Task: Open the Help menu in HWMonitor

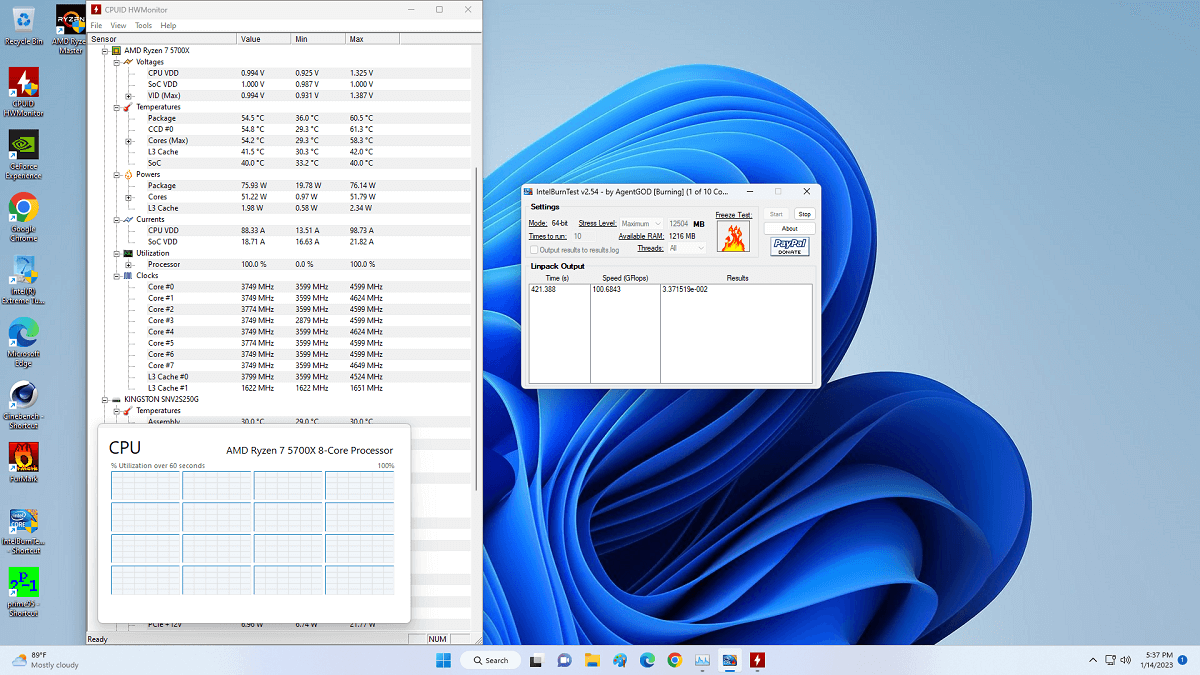Action: pyautogui.click(x=168, y=25)
